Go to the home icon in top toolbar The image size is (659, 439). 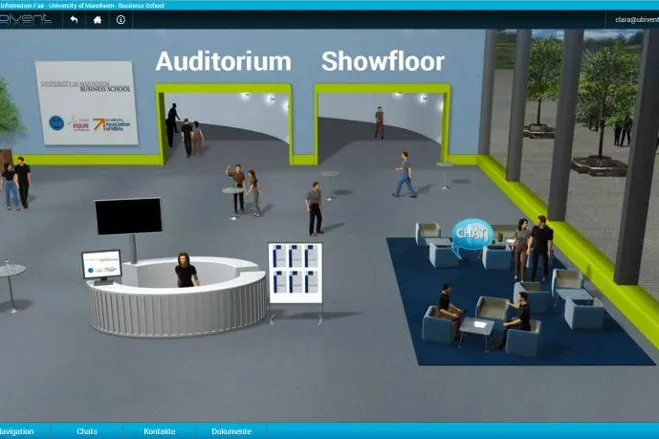pos(97,20)
